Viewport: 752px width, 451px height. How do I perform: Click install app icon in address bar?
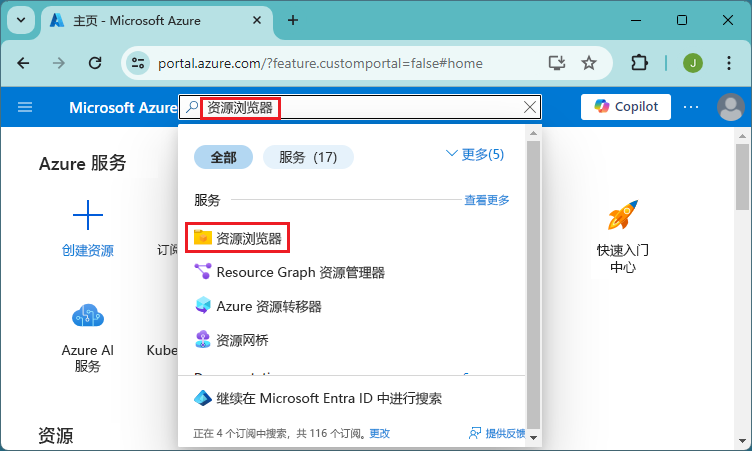[x=557, y=63]
